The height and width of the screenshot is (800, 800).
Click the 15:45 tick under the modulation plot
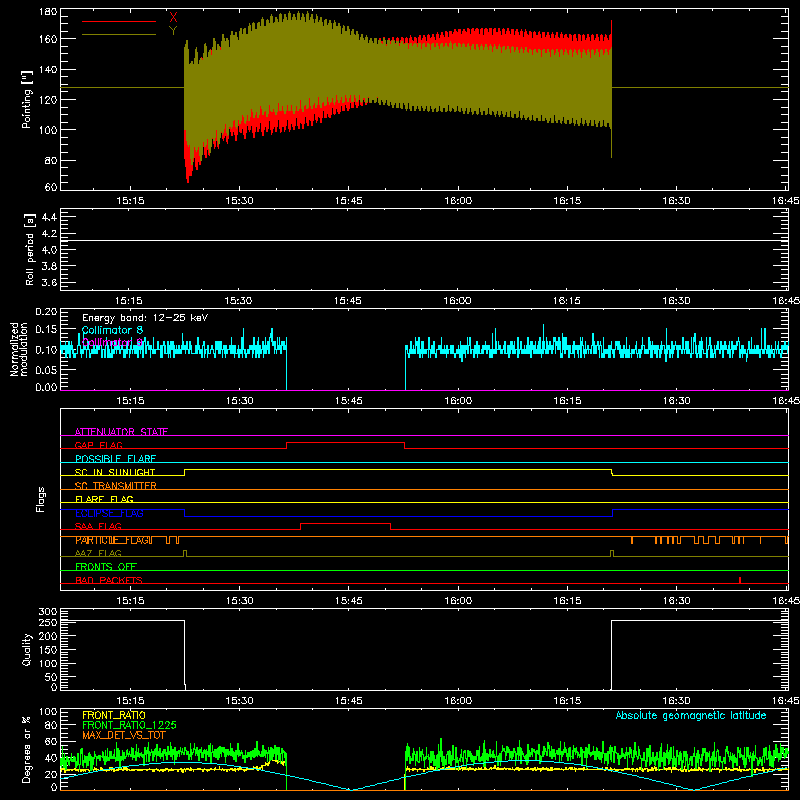(348, 401)
